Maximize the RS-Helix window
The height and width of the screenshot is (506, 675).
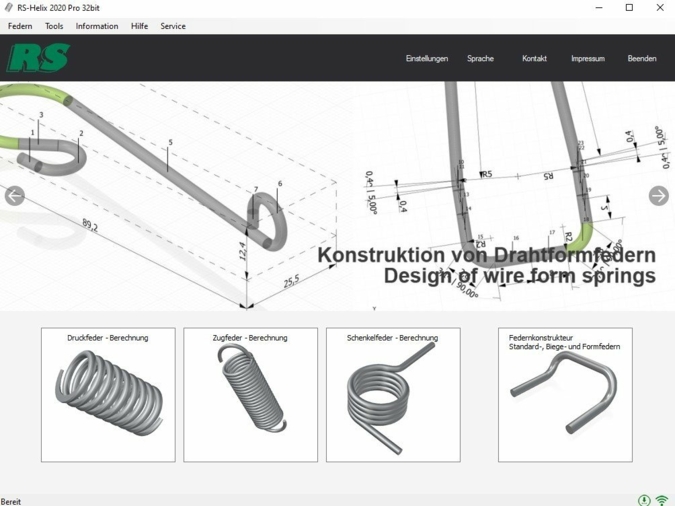[x=629, y=8]
